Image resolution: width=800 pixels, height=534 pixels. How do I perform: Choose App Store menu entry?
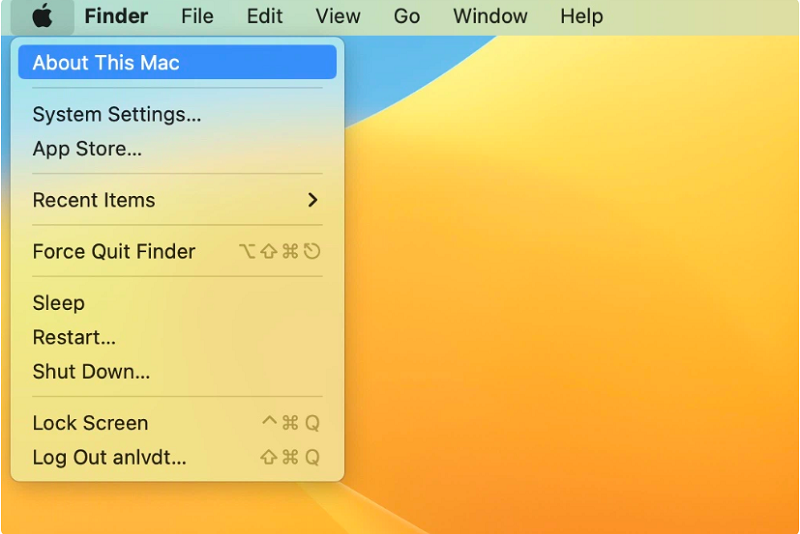(x=177, y=149)
